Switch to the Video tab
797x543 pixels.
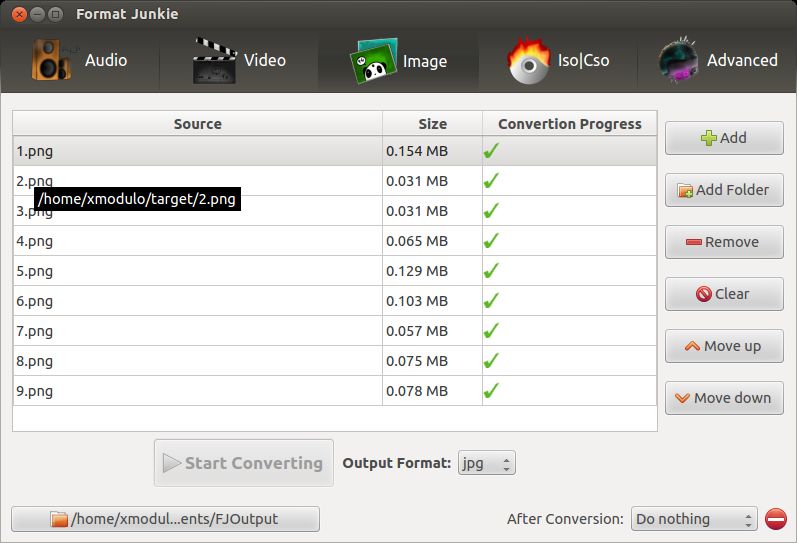point(239,60)
